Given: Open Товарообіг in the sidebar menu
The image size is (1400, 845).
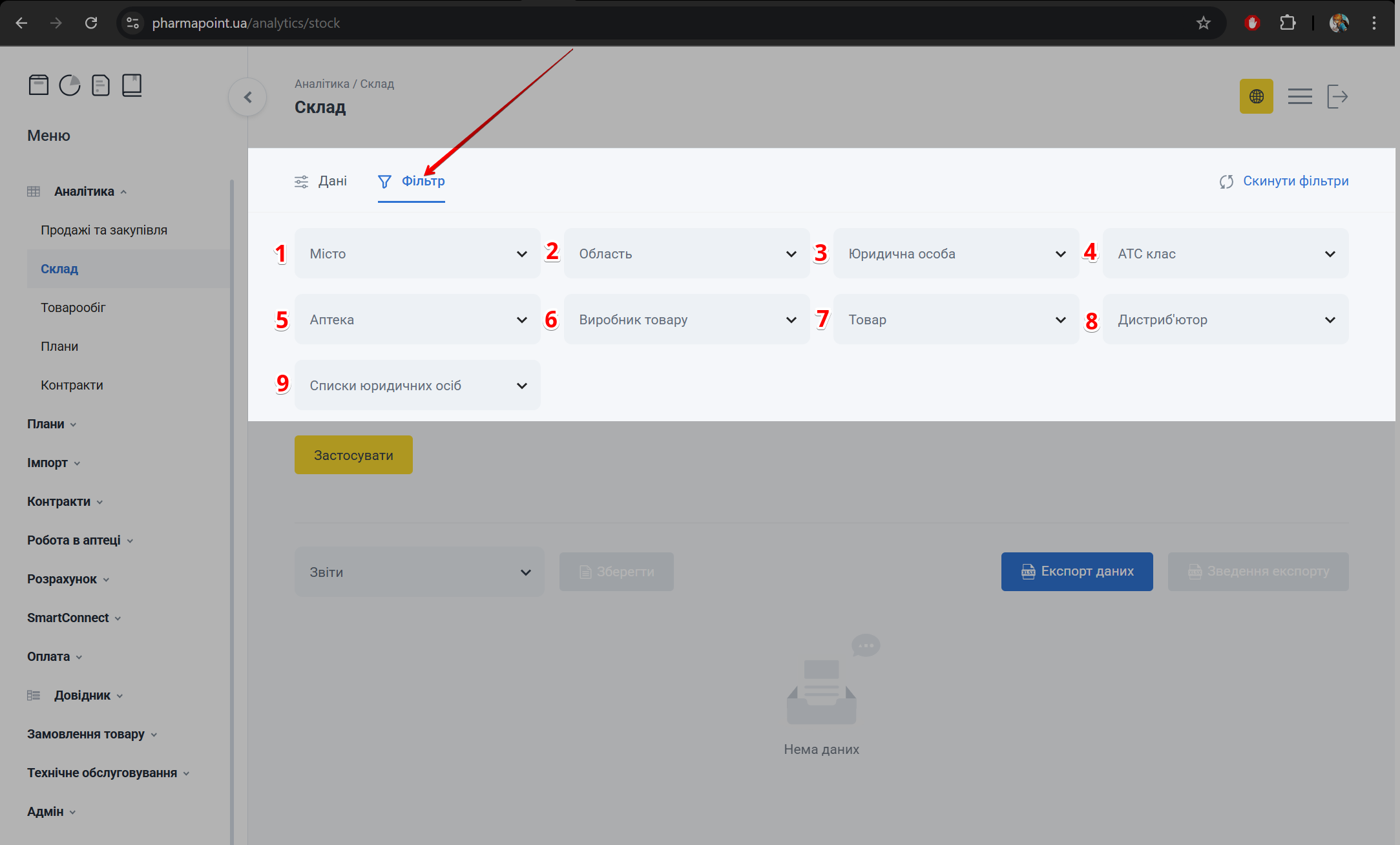Looking at the screenshot, I should coord(73,308).
